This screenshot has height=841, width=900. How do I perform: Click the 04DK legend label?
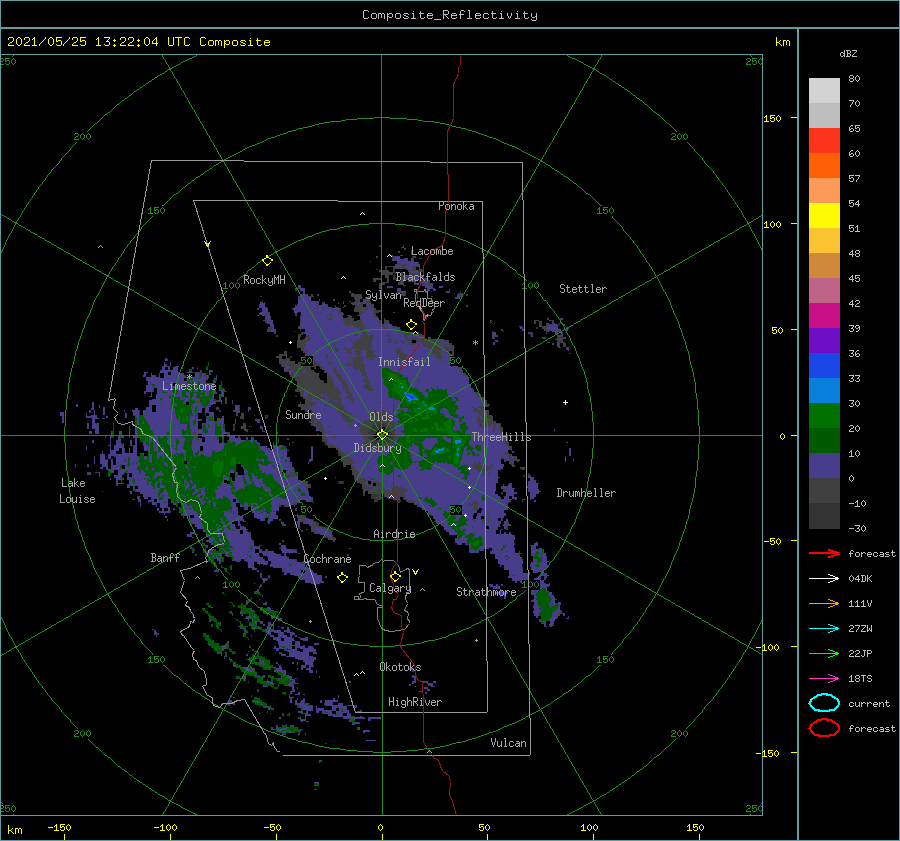pyautogui.click(x=860, y=579)
